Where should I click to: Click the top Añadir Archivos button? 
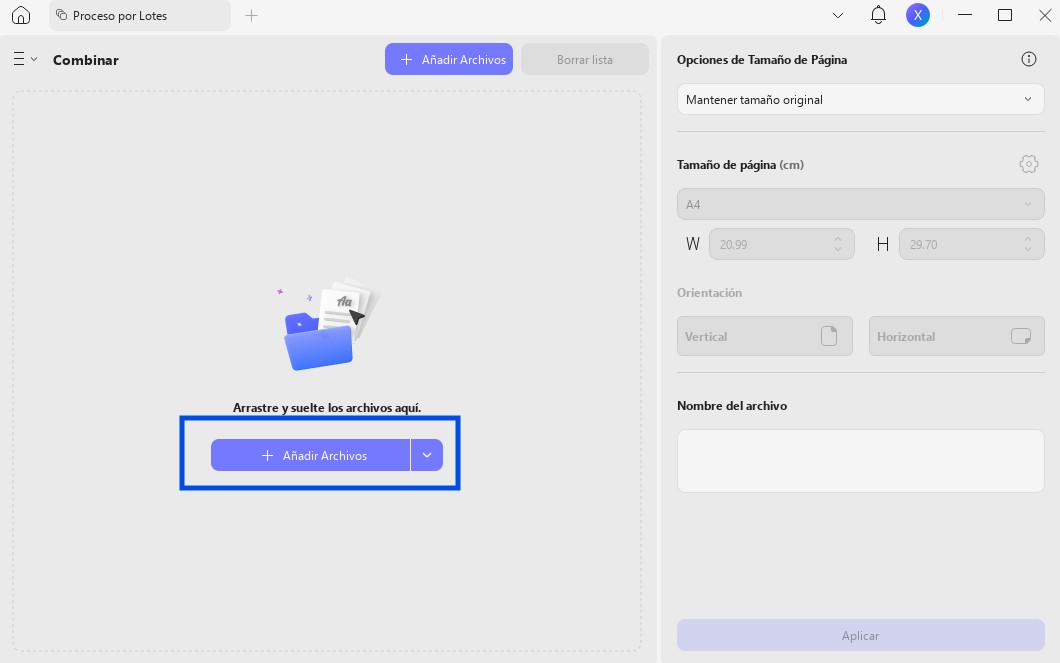(x=449, y=59)
